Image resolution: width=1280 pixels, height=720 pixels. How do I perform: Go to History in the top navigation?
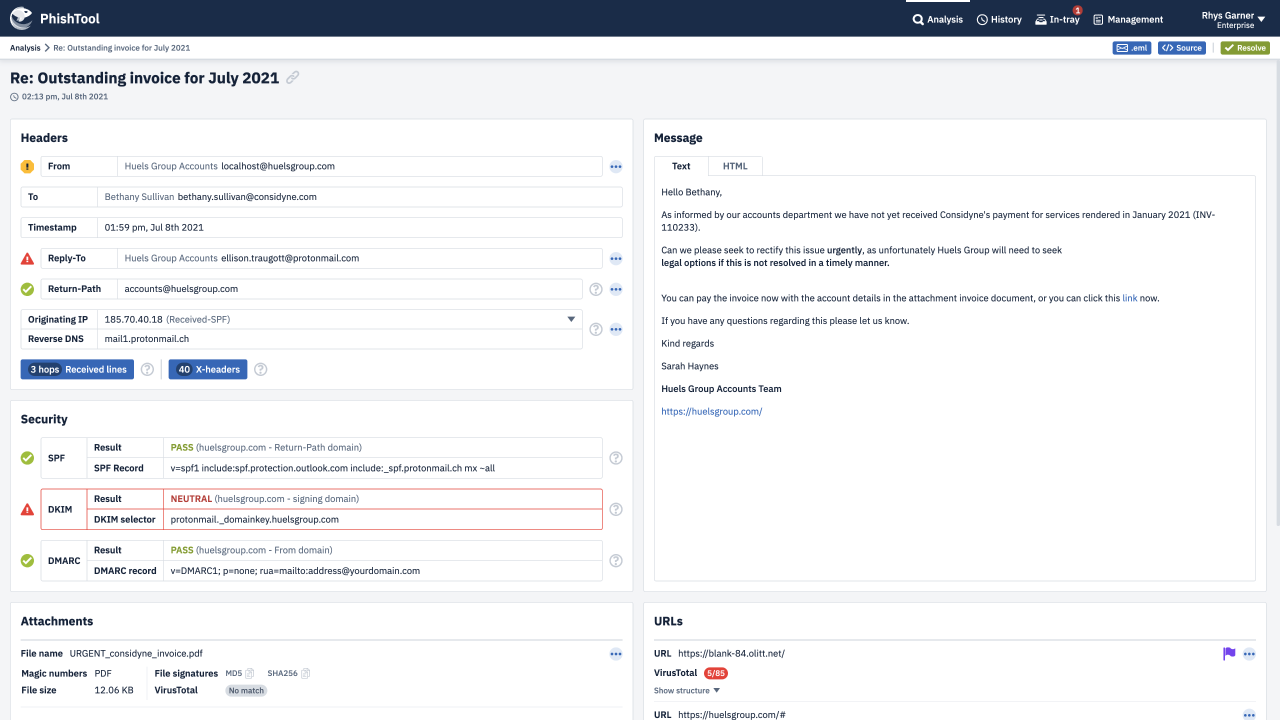[x=999, y=19]
